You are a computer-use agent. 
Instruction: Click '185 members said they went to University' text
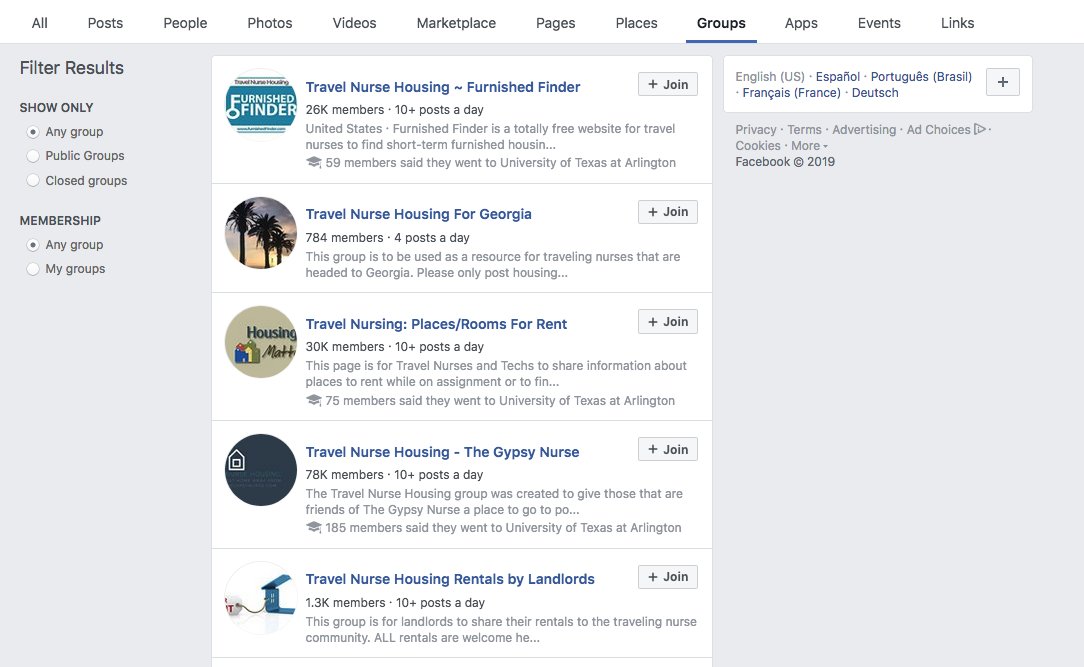point(503,527)
